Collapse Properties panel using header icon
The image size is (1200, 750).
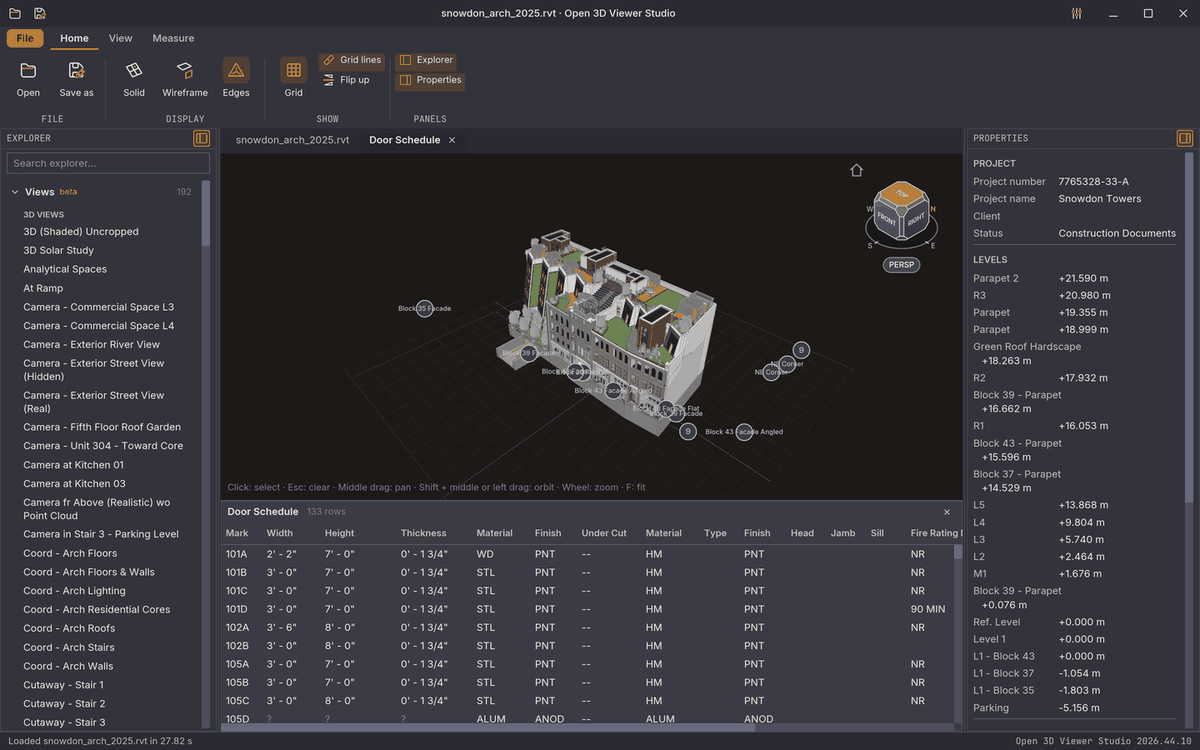pyautogui.click(x=1185, y=138)
